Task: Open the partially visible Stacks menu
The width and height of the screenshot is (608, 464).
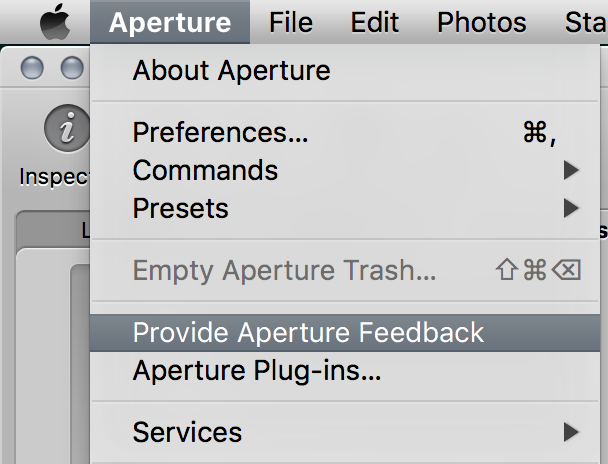Action: pyautogui.click(x=585, y=22)
